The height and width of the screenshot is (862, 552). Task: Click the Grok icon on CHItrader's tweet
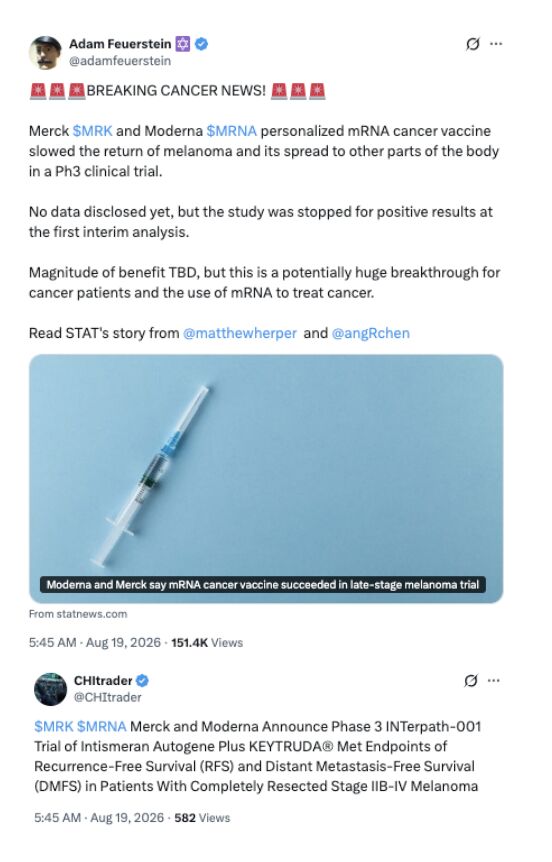click(x=471, y=681)
